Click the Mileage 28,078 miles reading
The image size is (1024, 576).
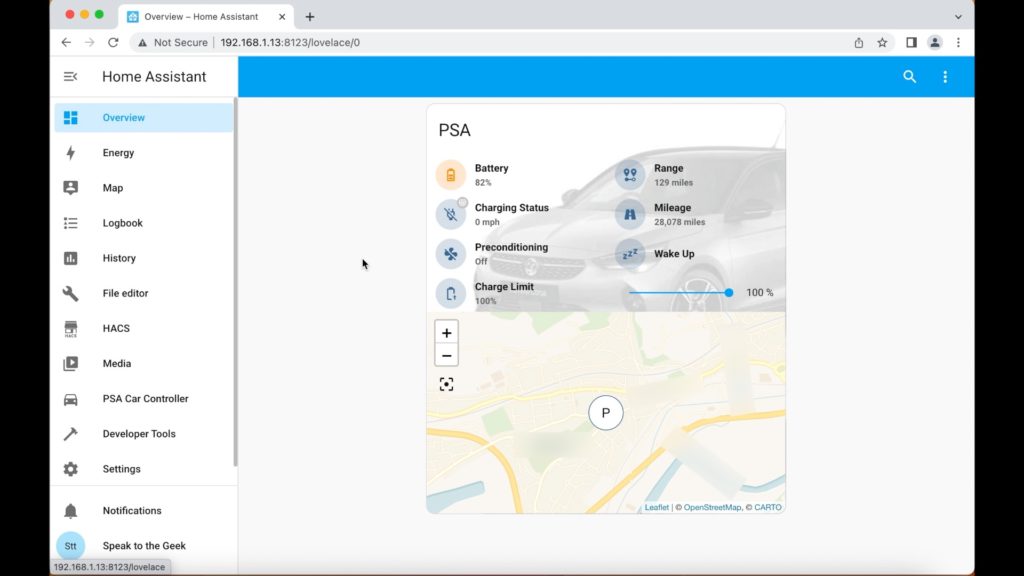(x=680, y=222)
